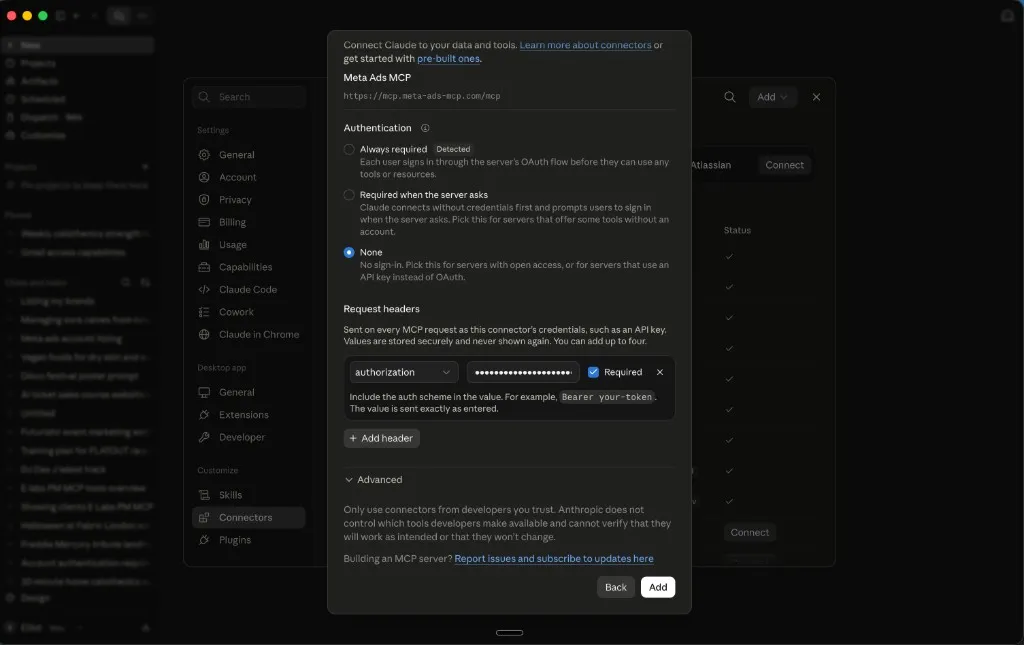
Task: Open the pre-built ones link
Action: [x=448, y=59]
